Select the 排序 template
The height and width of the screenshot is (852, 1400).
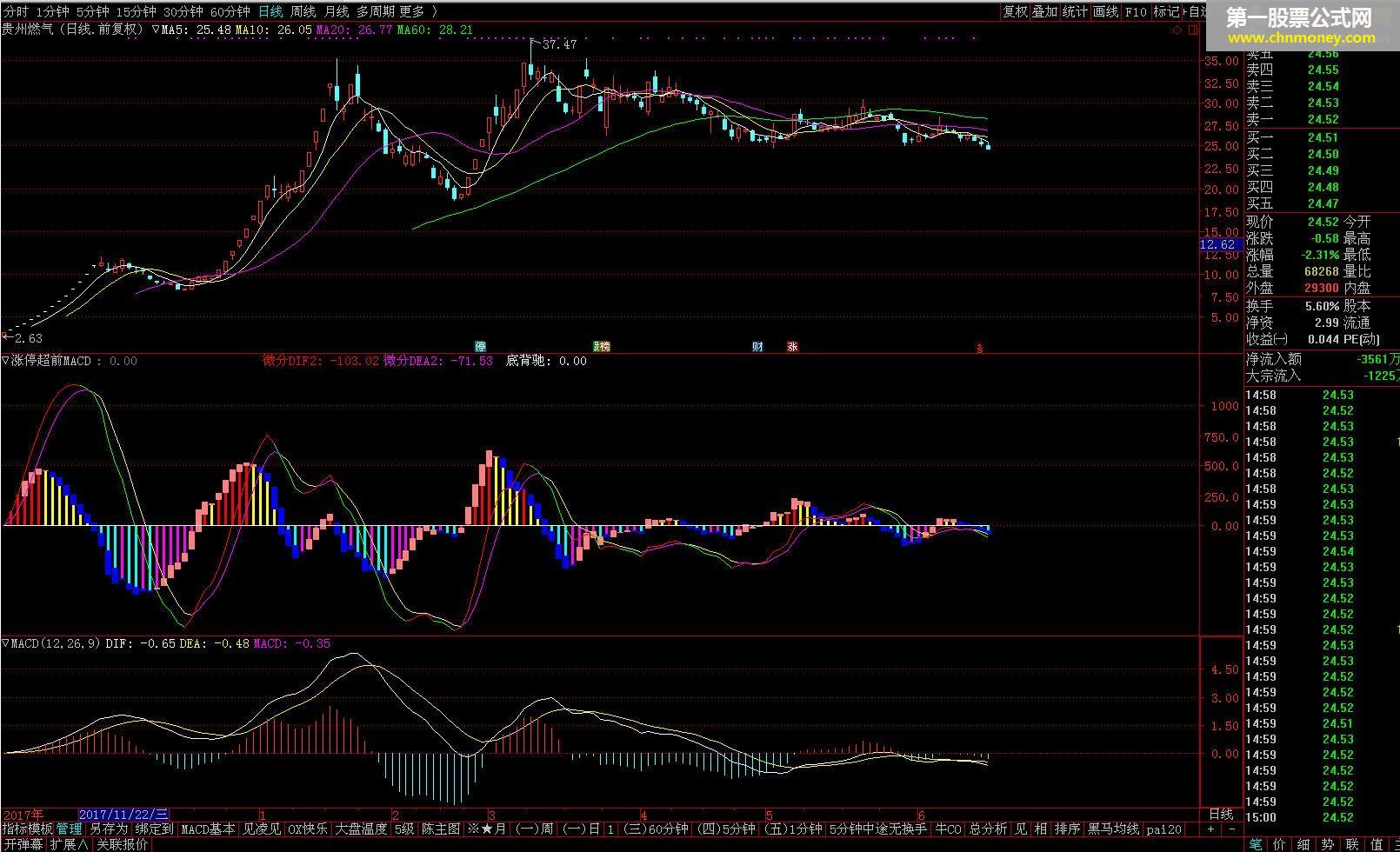[x=1067, y=829]
